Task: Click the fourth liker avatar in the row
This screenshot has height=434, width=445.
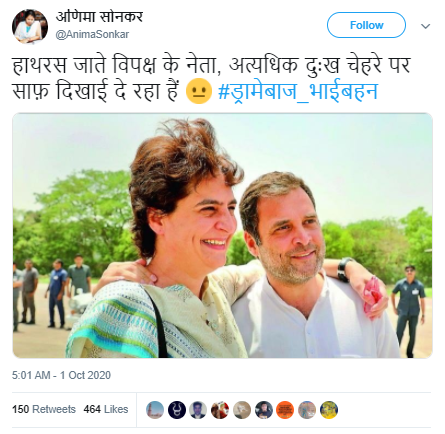Action: [220, 410]
